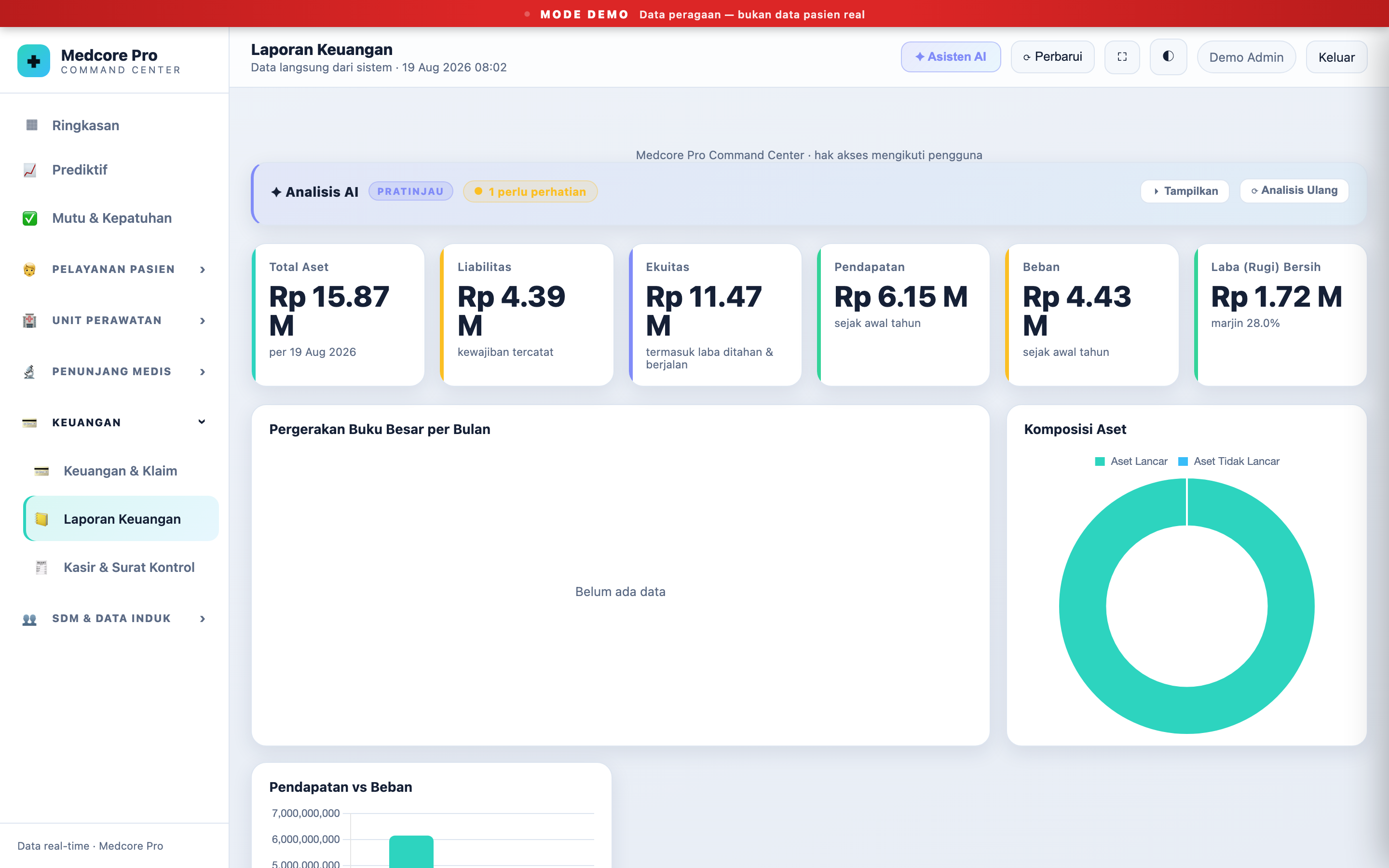1389x868 pixels.
Task: Click the Medcore Pro plus logo icon
Action: click(34, 61)
